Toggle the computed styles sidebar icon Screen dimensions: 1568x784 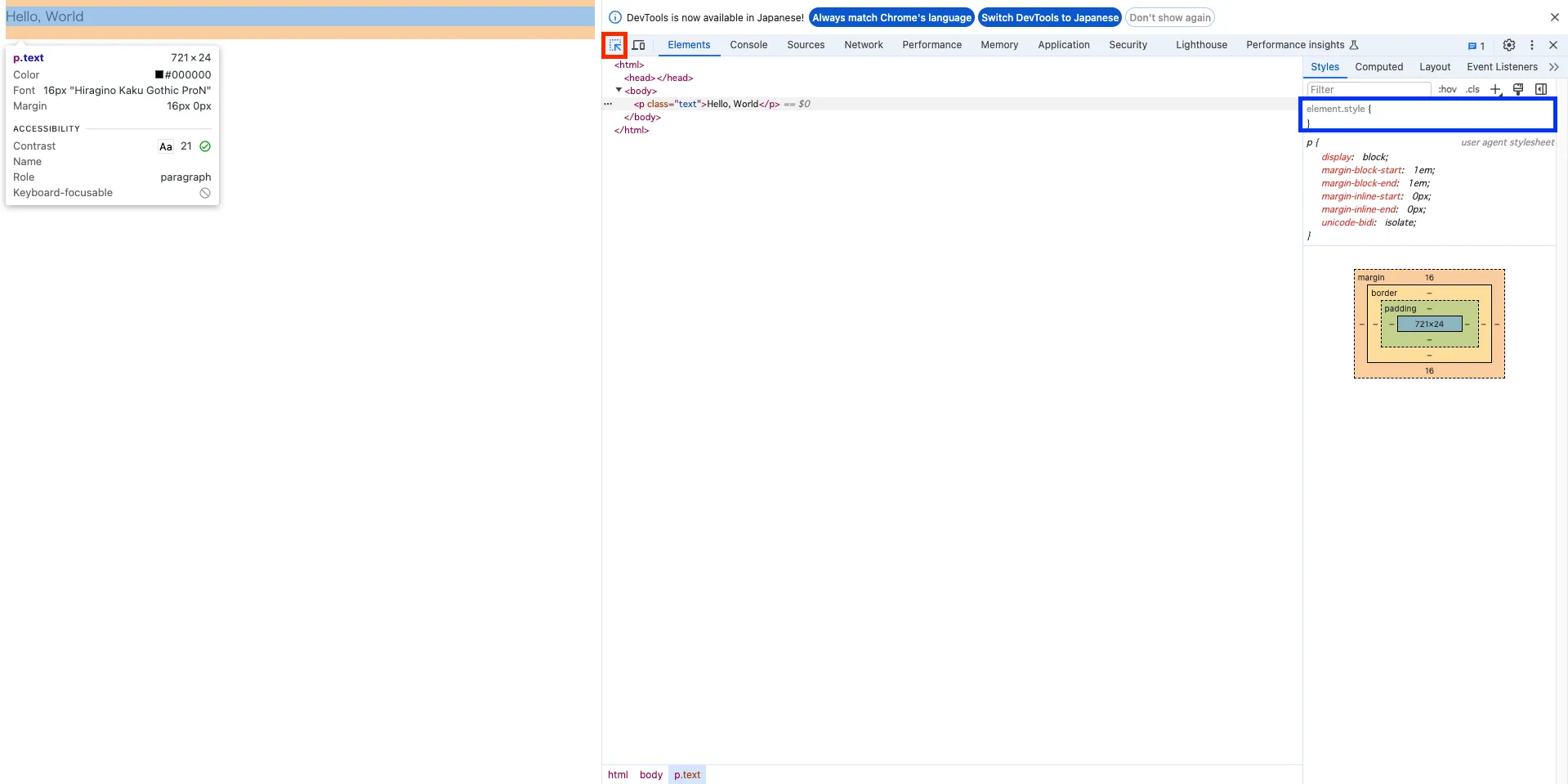point(1541,89)
